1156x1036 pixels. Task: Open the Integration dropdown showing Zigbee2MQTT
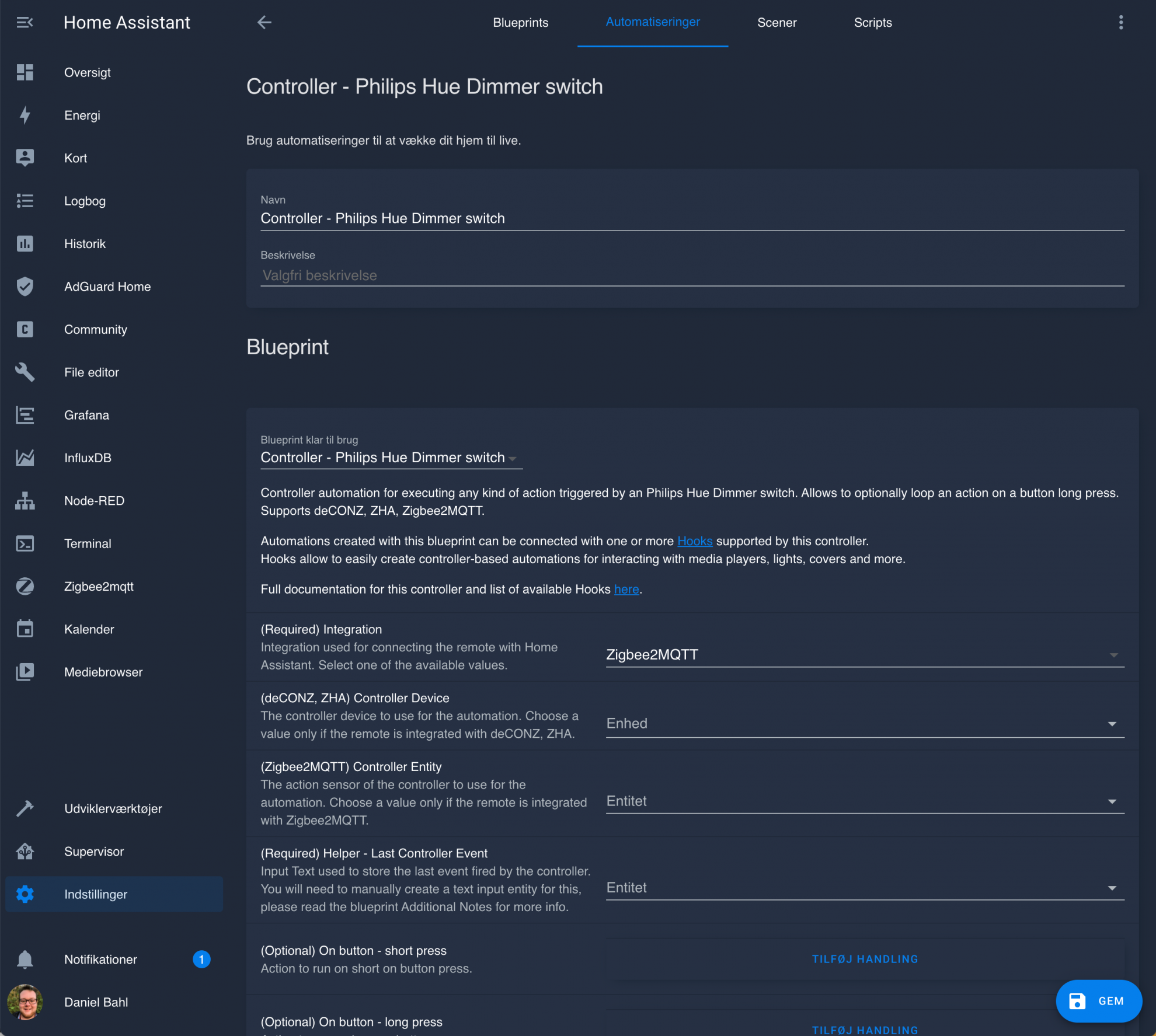click(x=865, y=655)
